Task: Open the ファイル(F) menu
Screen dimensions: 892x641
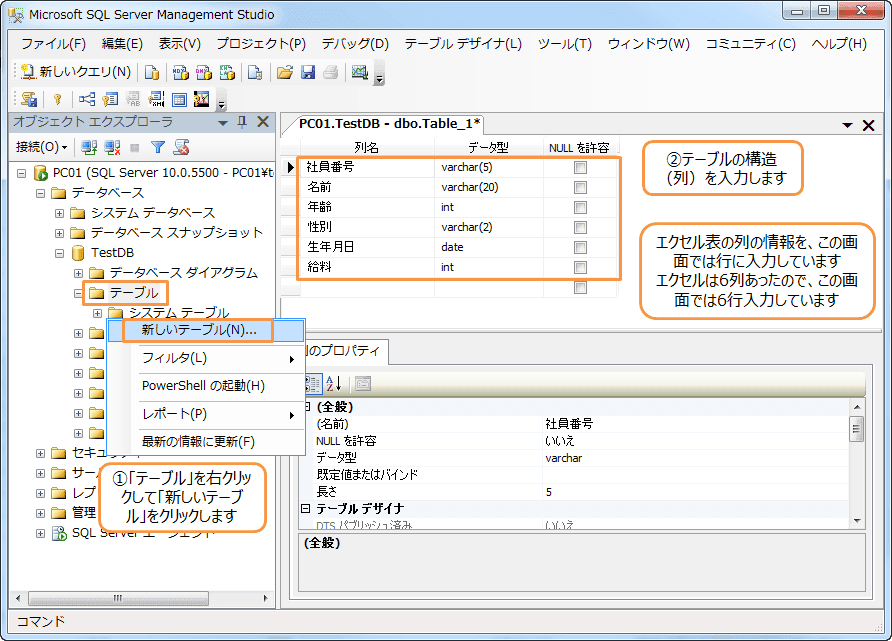Action: [x=53, y=44]
